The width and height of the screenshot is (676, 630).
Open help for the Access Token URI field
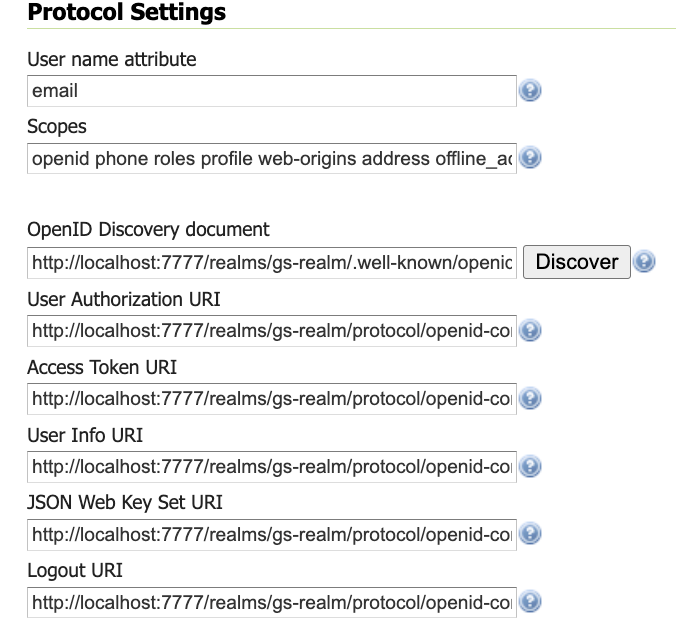point(530,398)
